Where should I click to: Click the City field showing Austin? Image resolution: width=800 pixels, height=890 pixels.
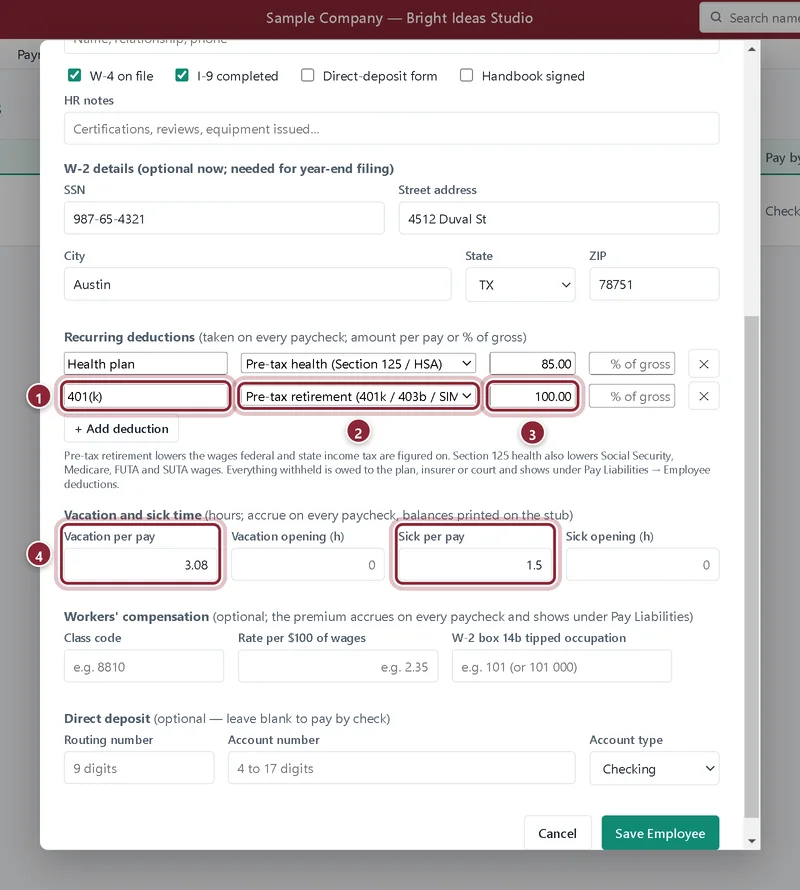(x=258, y=284)
